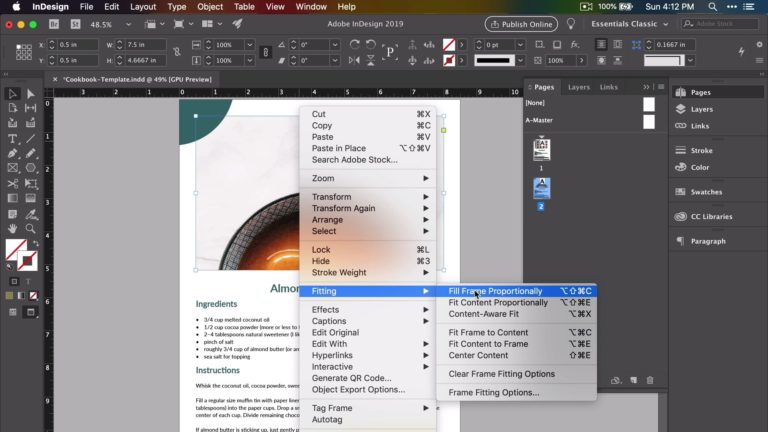Select Center Content in submenu
Screen dimensions: 768x432
pos(516,355)
